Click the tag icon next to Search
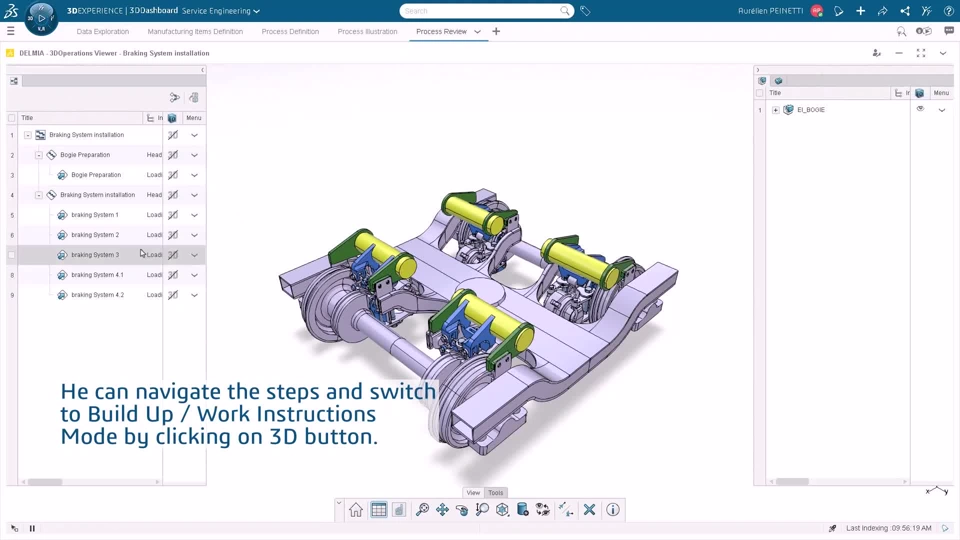This screenshot has width=960, height=540. pos(585,10)
